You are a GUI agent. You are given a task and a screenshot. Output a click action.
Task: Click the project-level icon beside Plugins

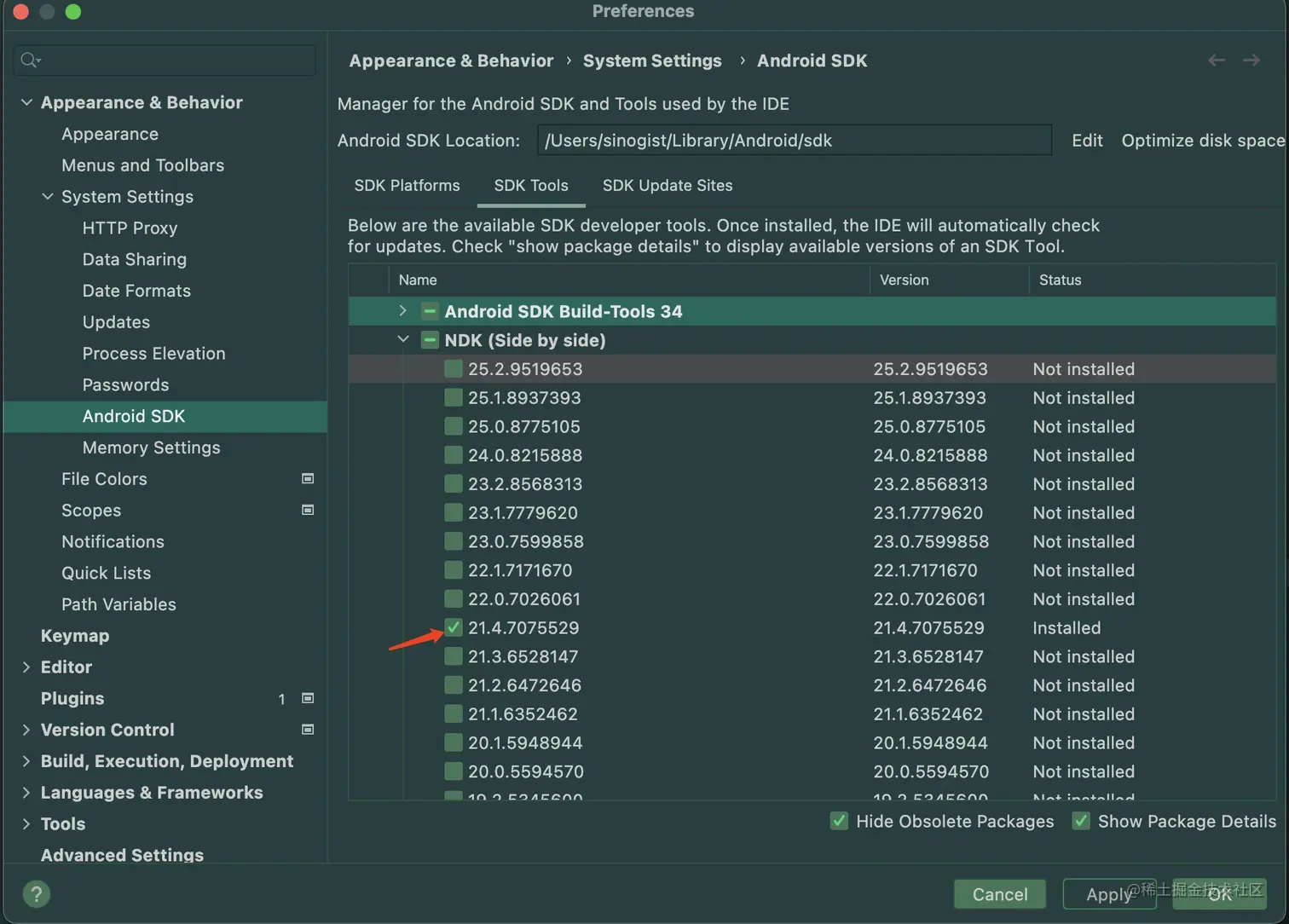point(308,698)
